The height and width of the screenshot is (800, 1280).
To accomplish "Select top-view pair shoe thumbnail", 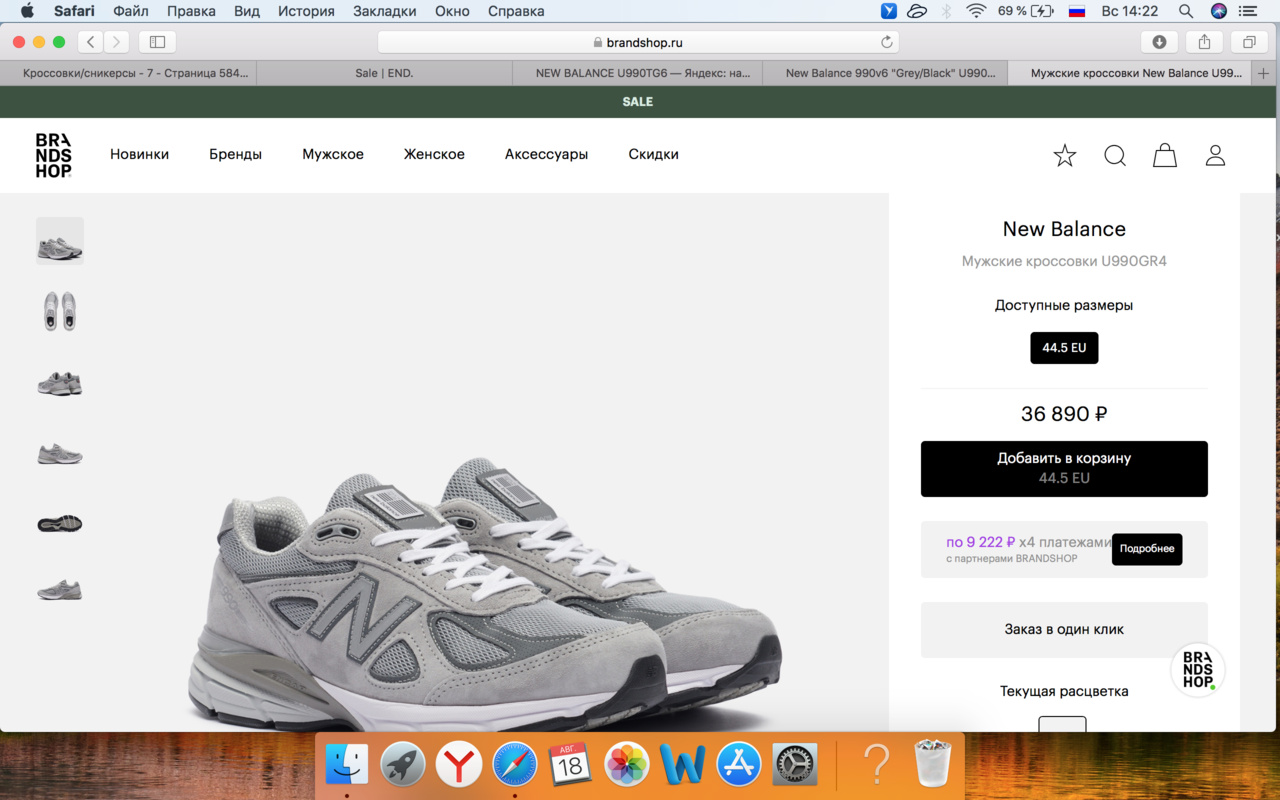I will point(60,311).
